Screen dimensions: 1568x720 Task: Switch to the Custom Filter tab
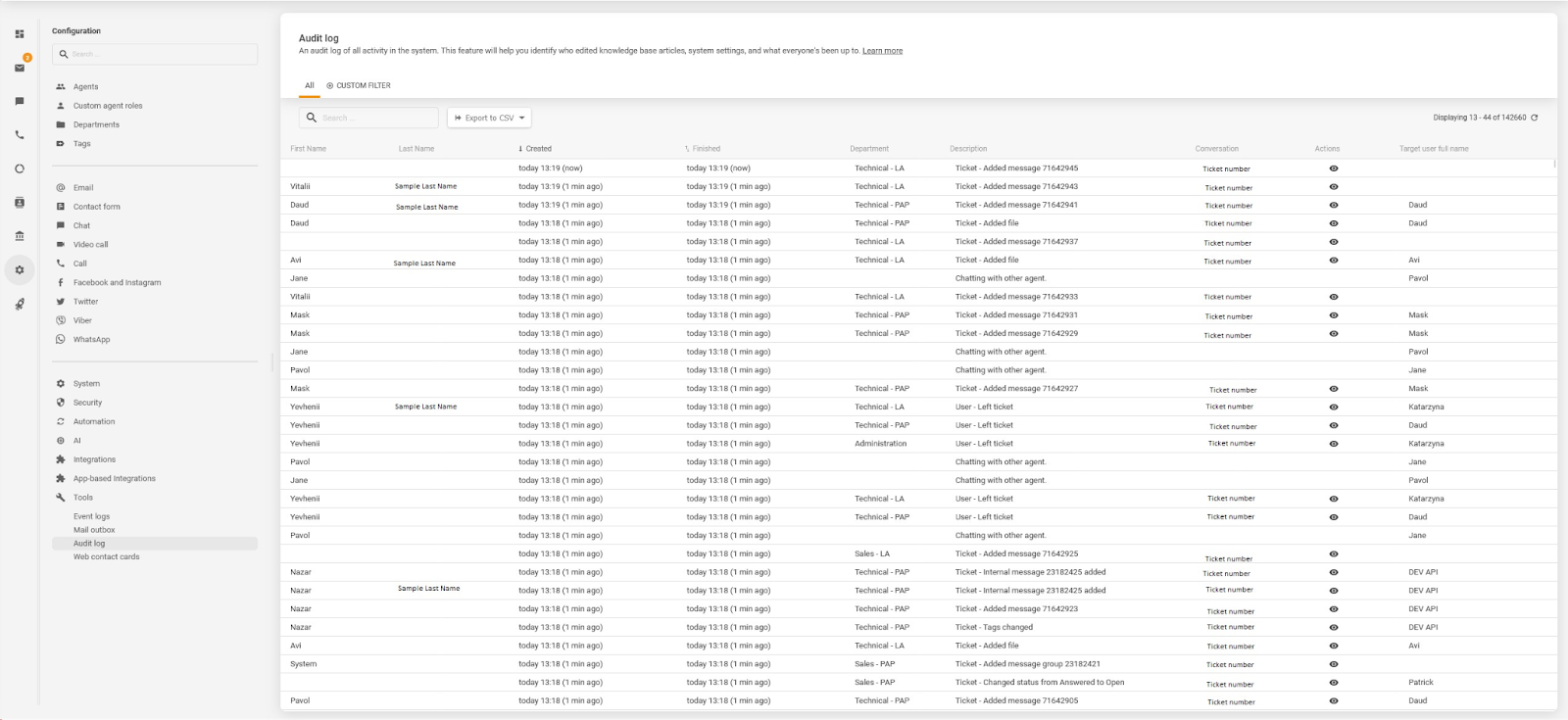point(359,86)
